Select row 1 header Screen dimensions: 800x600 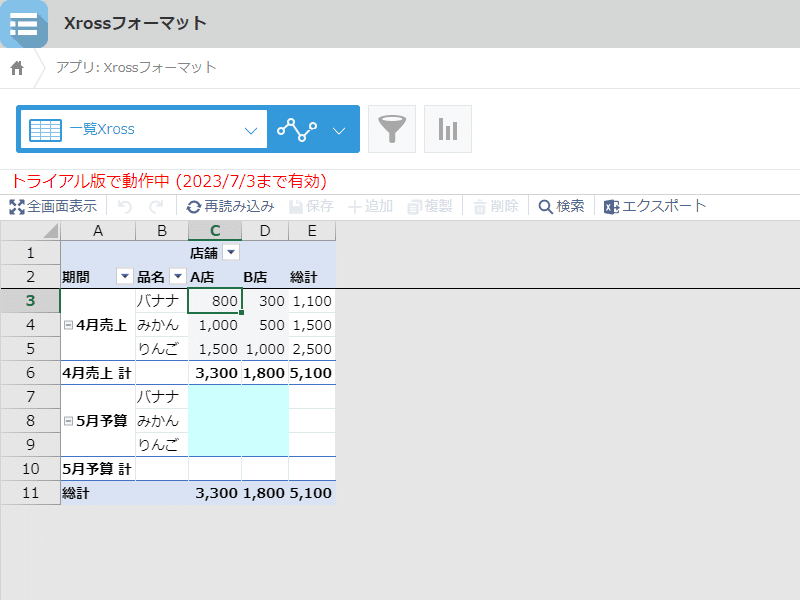coord(31,253)
